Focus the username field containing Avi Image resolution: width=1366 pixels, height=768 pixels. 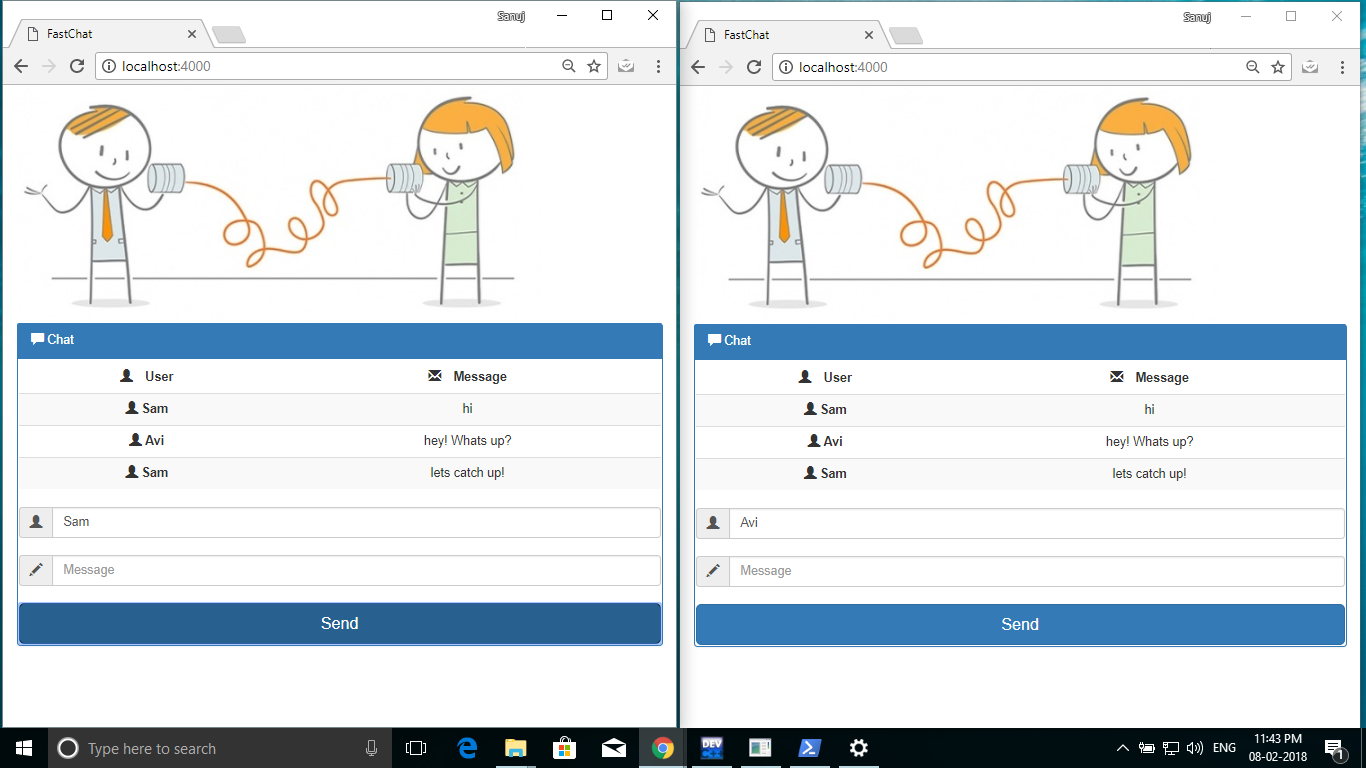click(x=1036, y=523)
